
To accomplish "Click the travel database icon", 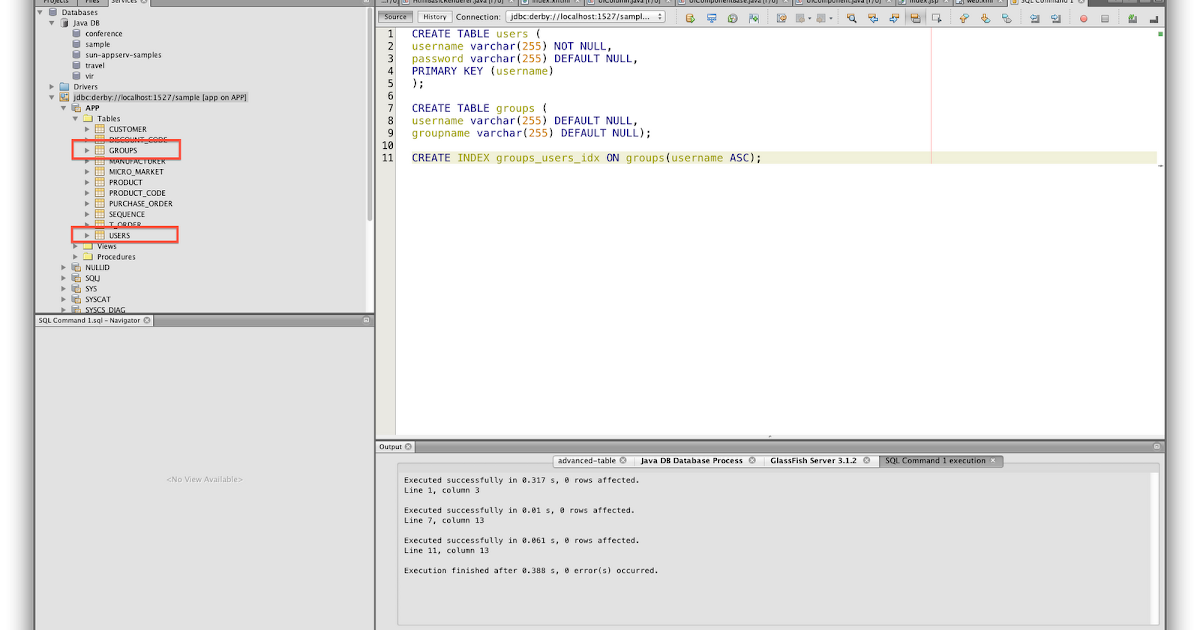I will click(x=76, y=66).
